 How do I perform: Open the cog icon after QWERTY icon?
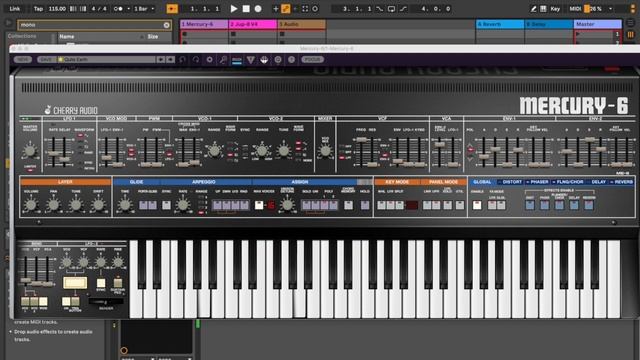click(278, 60)
